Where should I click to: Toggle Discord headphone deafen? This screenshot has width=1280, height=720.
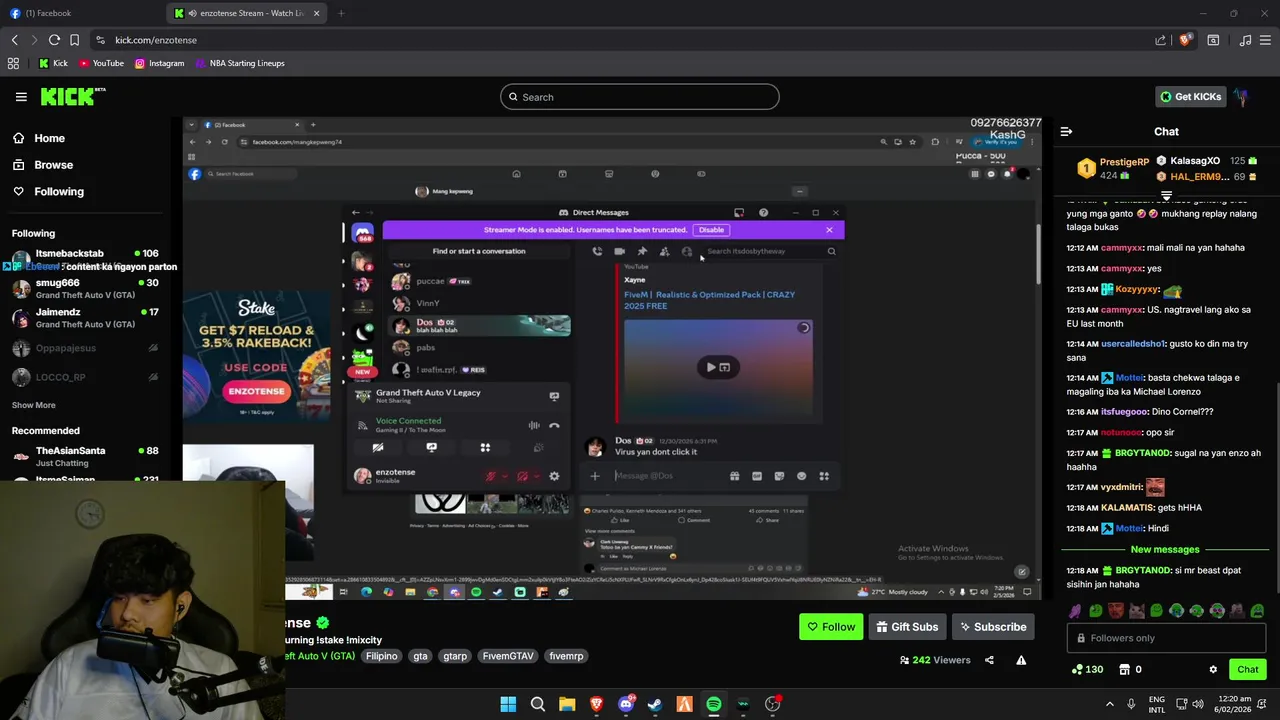522,476
